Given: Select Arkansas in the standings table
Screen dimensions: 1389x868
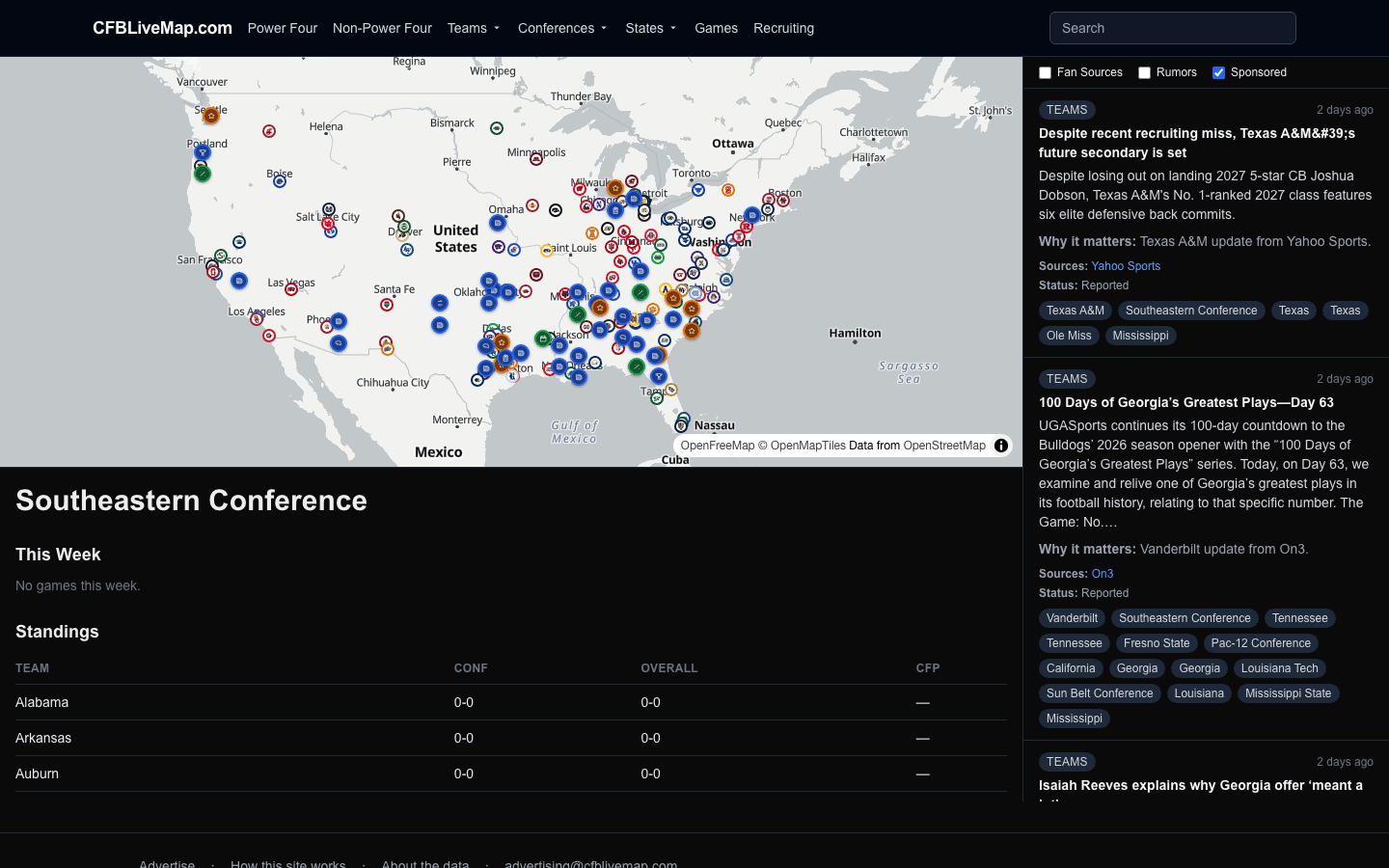Looking at the screenshot, I should tap(43, 738).
